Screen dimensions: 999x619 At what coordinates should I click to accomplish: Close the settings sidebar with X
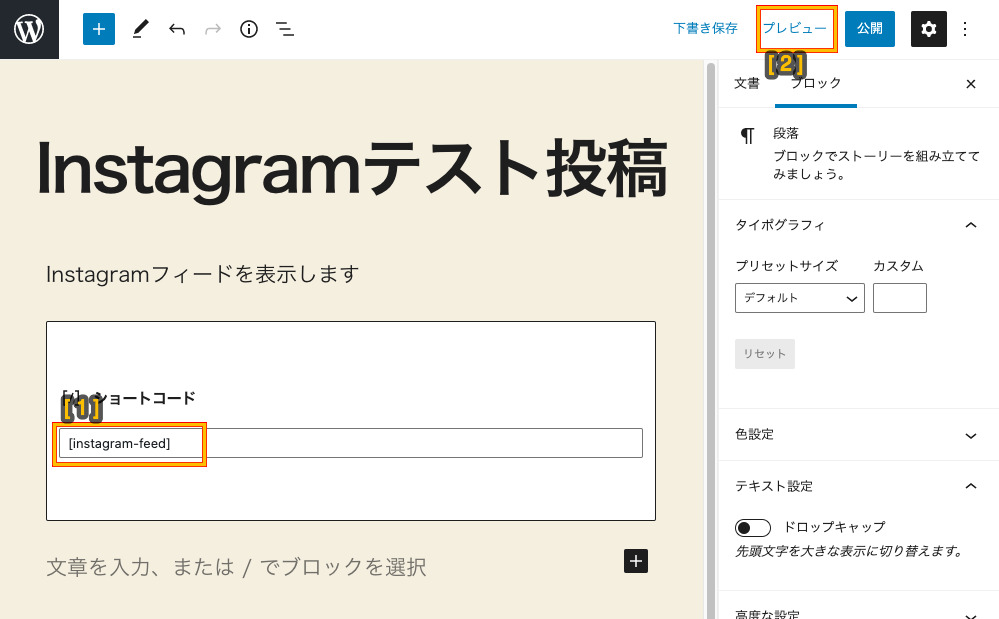970,84
